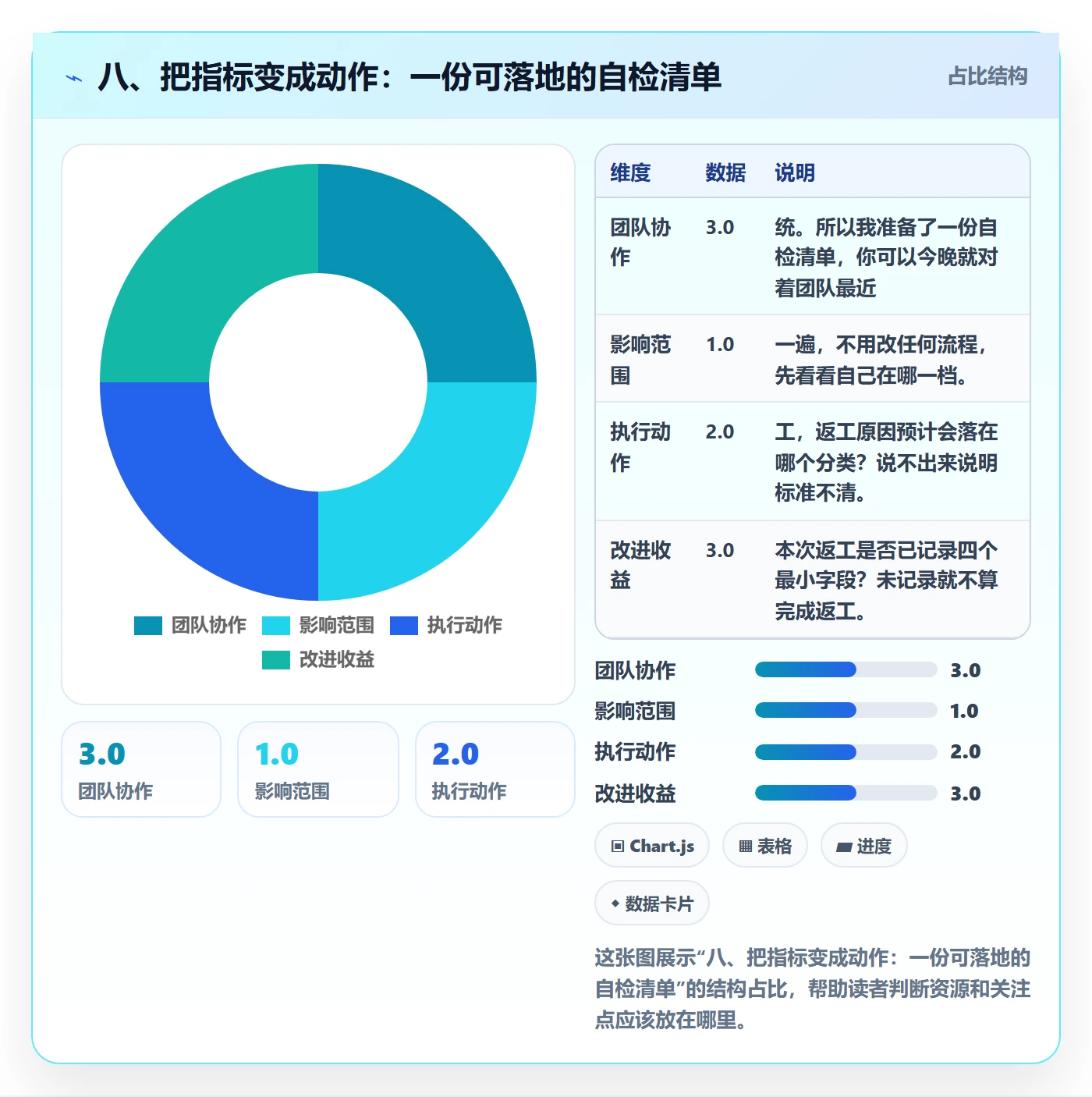Toggle the 团队协作 legend color swatch
Viewport: 1092px width, 1097px height.
(x=148, y=626)
